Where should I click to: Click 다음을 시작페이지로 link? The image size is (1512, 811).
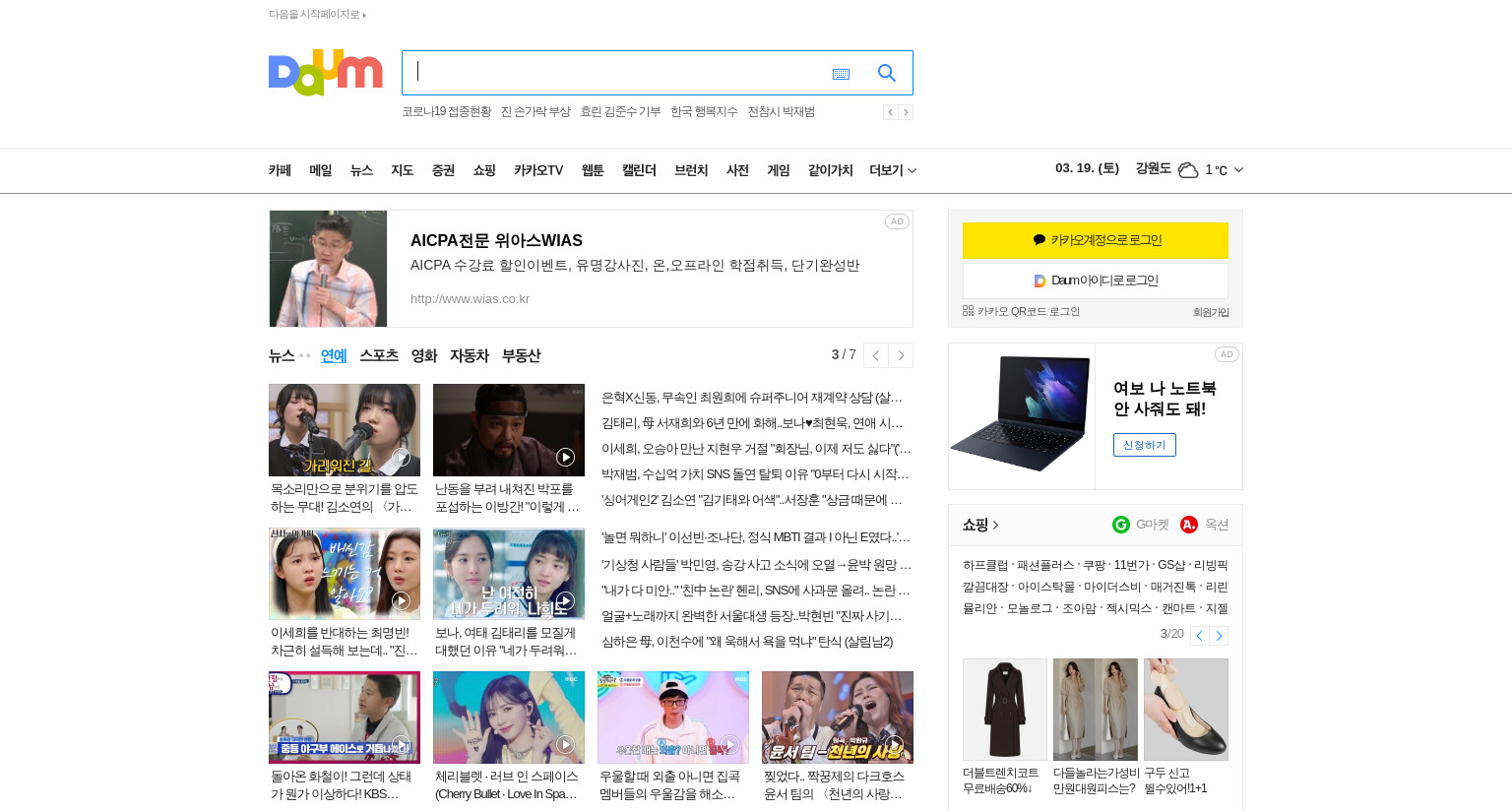[x=317, y=15]
